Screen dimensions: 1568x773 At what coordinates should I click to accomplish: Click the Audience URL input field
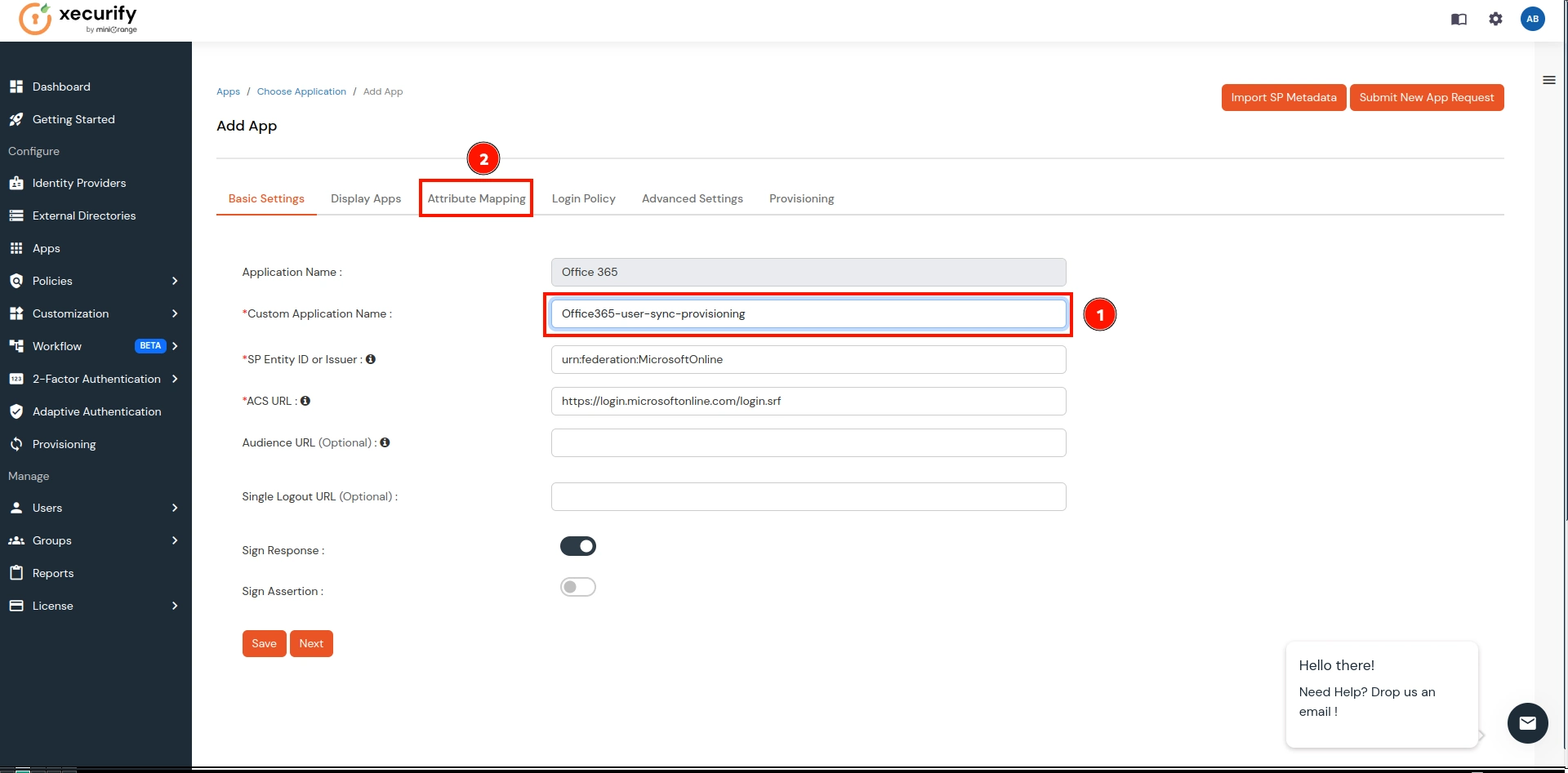pyautogui.click(x=808, y=442)
